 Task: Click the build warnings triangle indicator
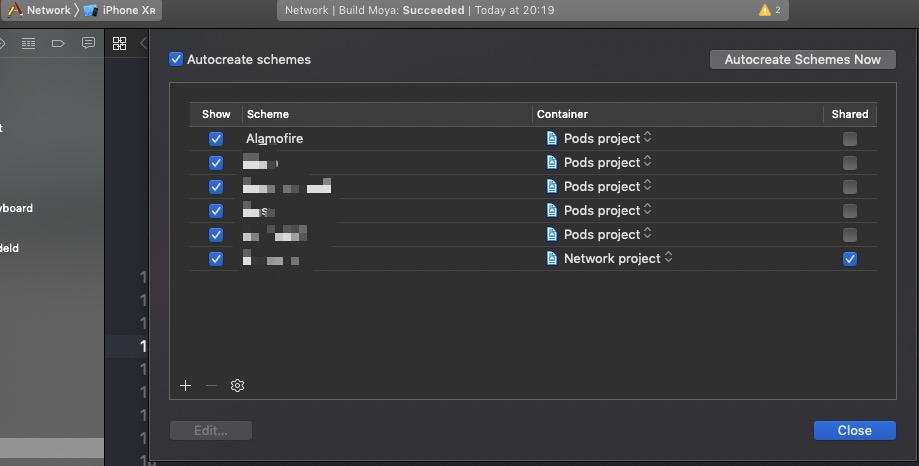tap(765, 10)
